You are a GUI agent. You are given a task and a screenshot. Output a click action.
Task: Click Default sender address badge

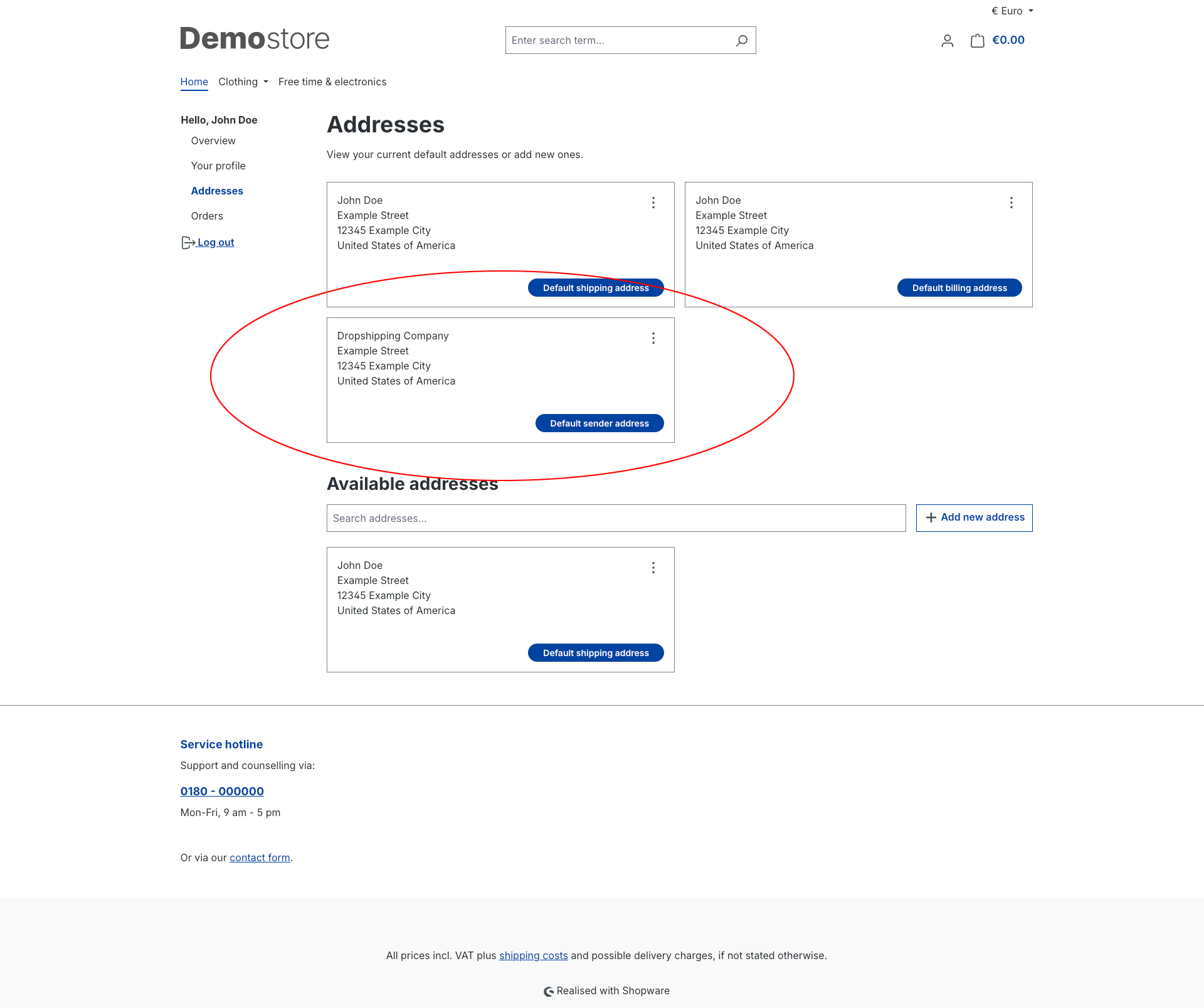(599, 423)
